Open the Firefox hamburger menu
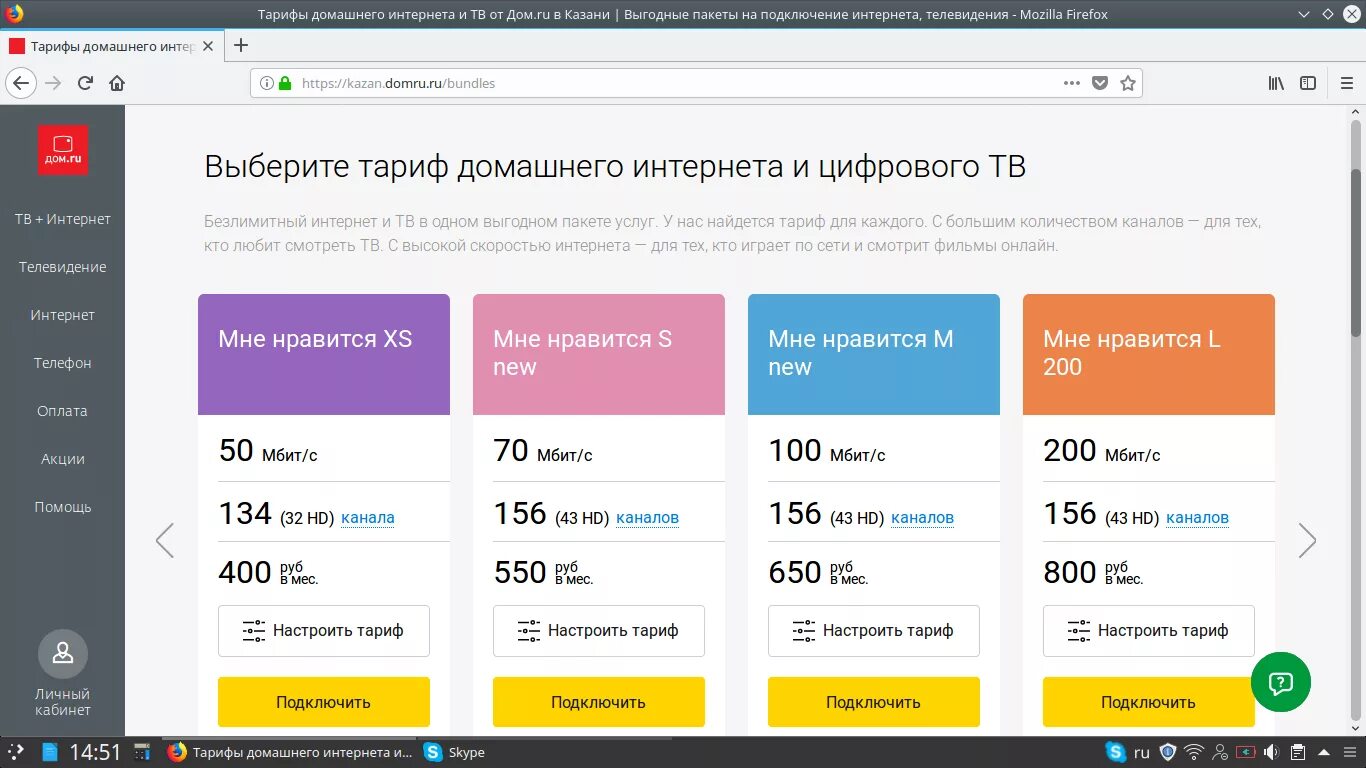Image resolution: width=1366 pixels, height=768 pixels. (x=1347, y=83)
